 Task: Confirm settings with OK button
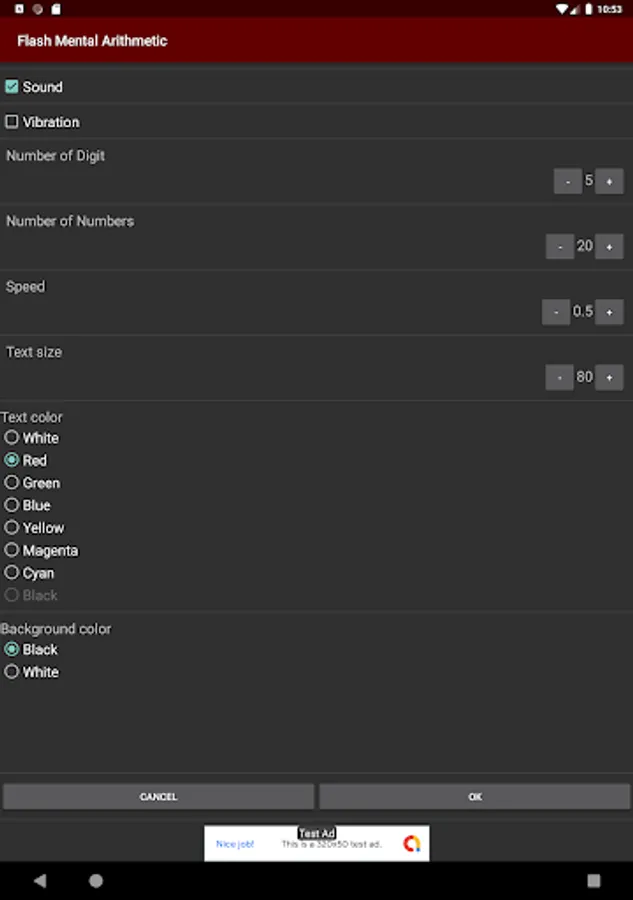(x=475, y=796)
